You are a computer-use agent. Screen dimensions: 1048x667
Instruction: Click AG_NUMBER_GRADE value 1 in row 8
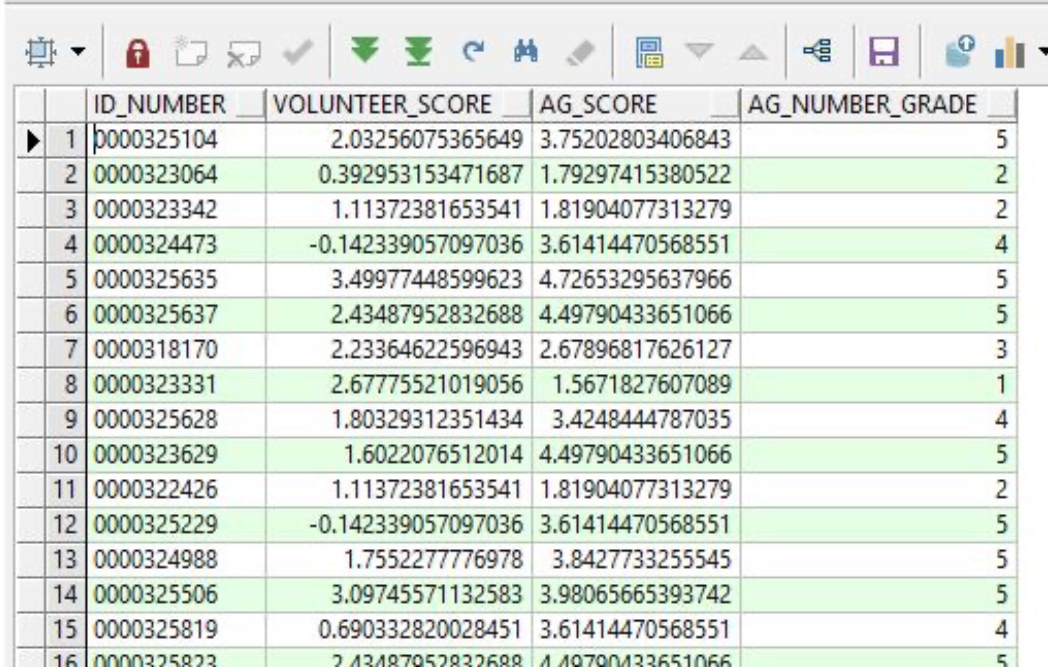pos(878,385)
